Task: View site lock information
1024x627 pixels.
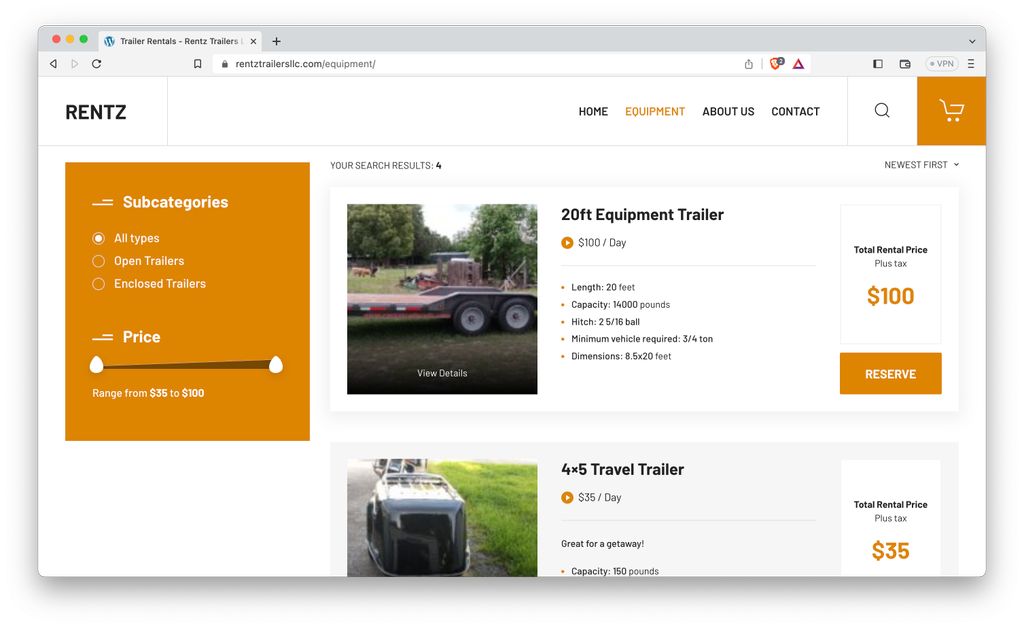Action: click(224, 64)
